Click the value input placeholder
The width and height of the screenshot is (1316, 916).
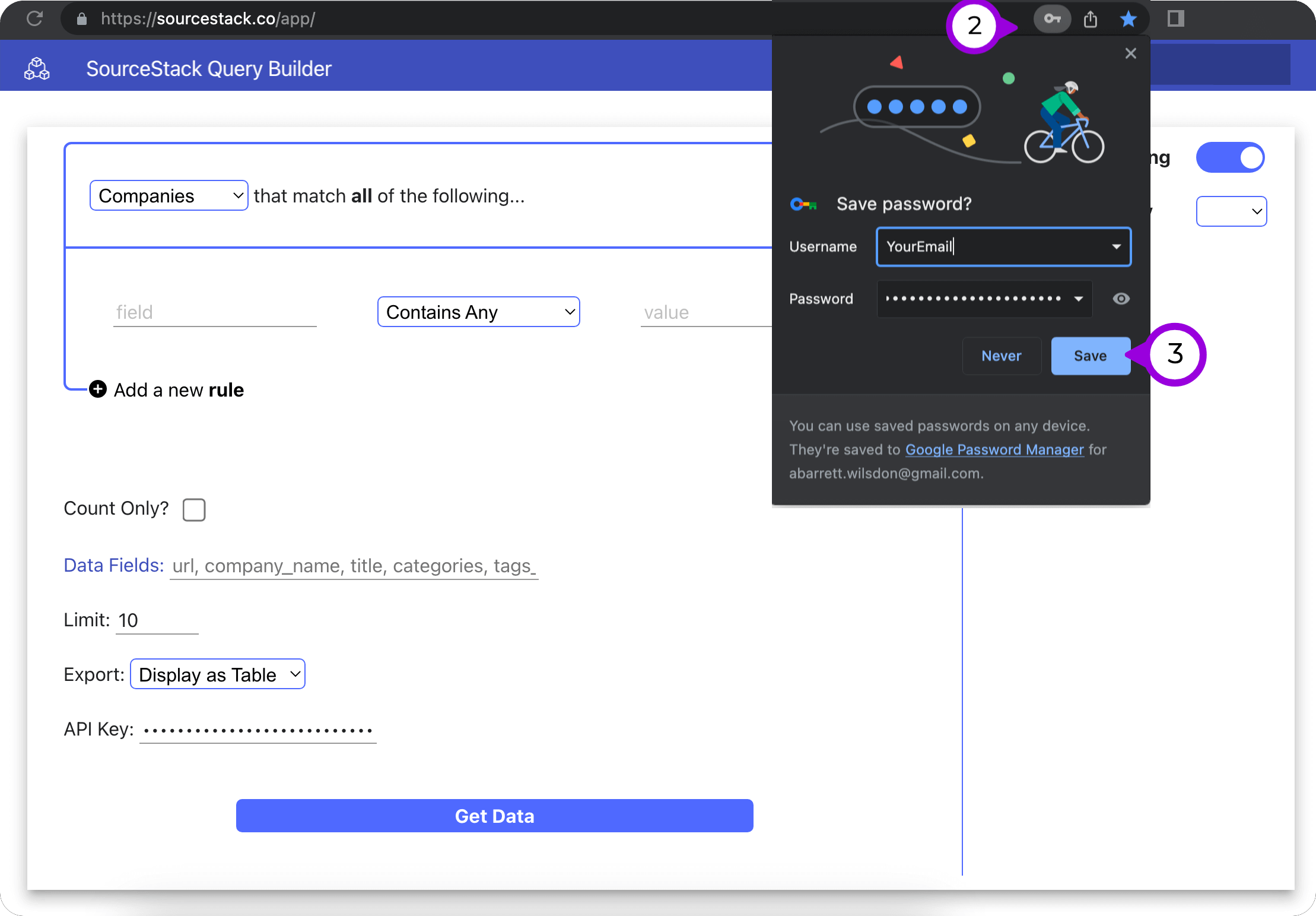click(x=706, y=312)
